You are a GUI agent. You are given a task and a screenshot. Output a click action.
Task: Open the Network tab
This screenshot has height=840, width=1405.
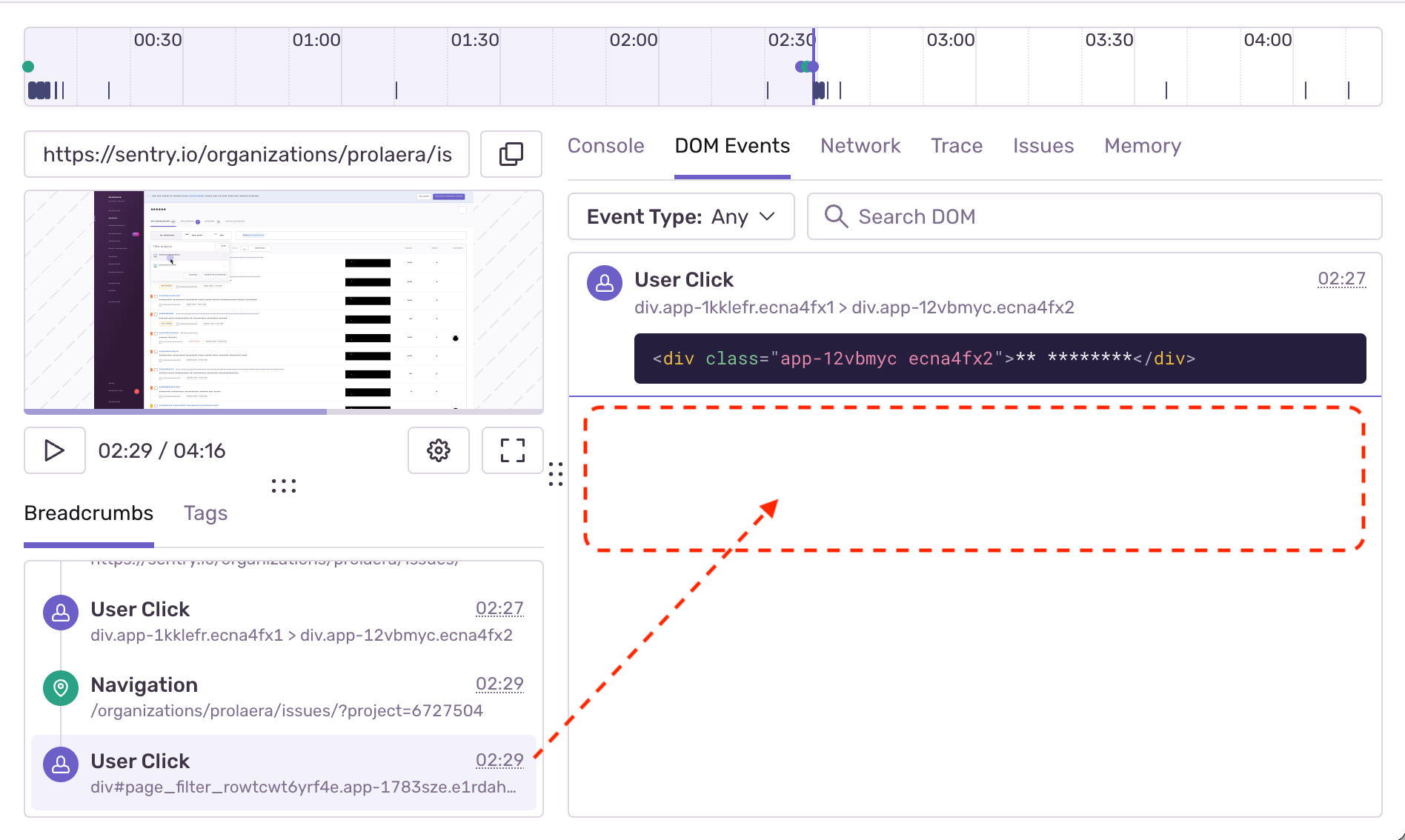860,146
